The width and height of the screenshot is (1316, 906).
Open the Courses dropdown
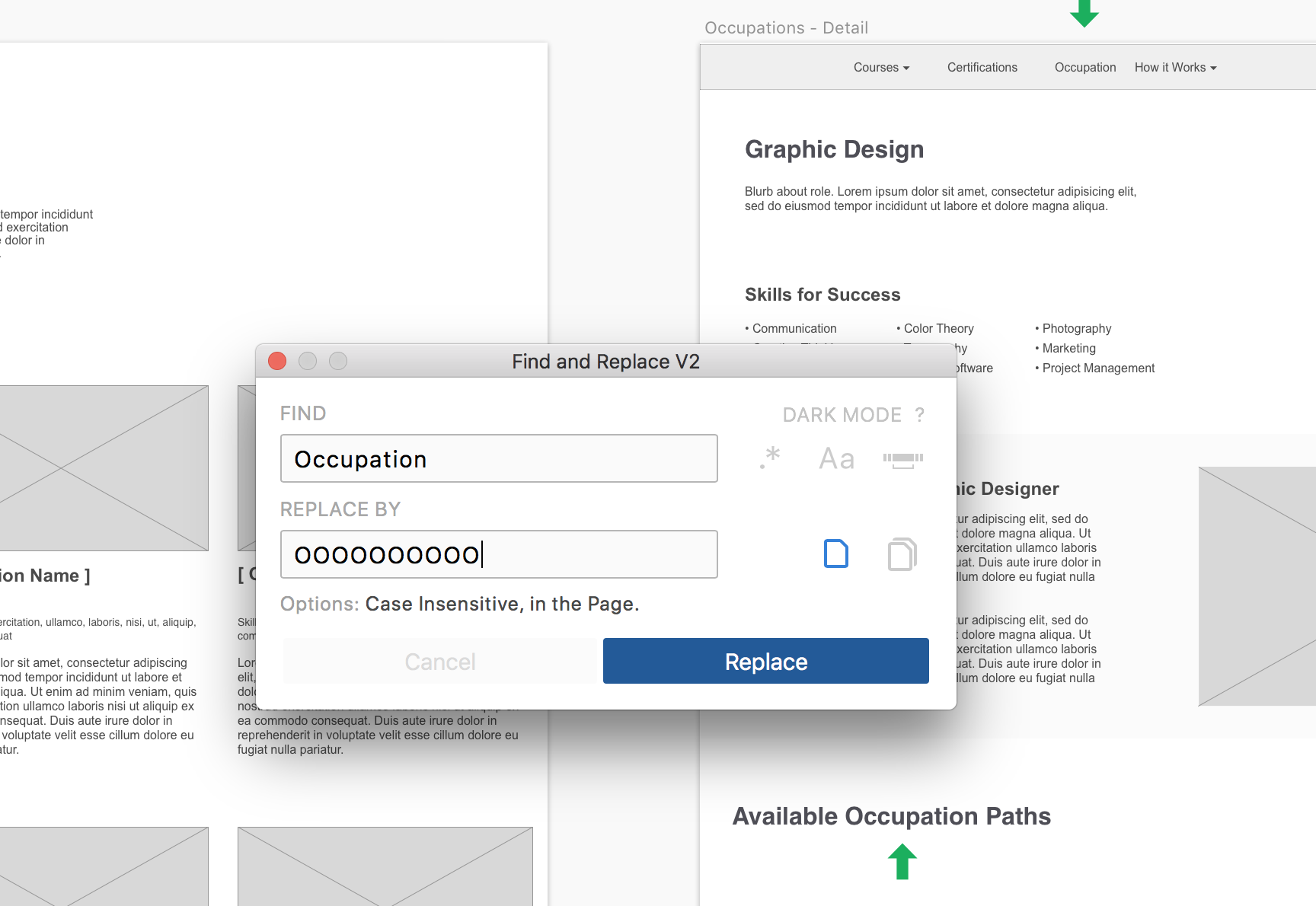click(x=880, y=67)
